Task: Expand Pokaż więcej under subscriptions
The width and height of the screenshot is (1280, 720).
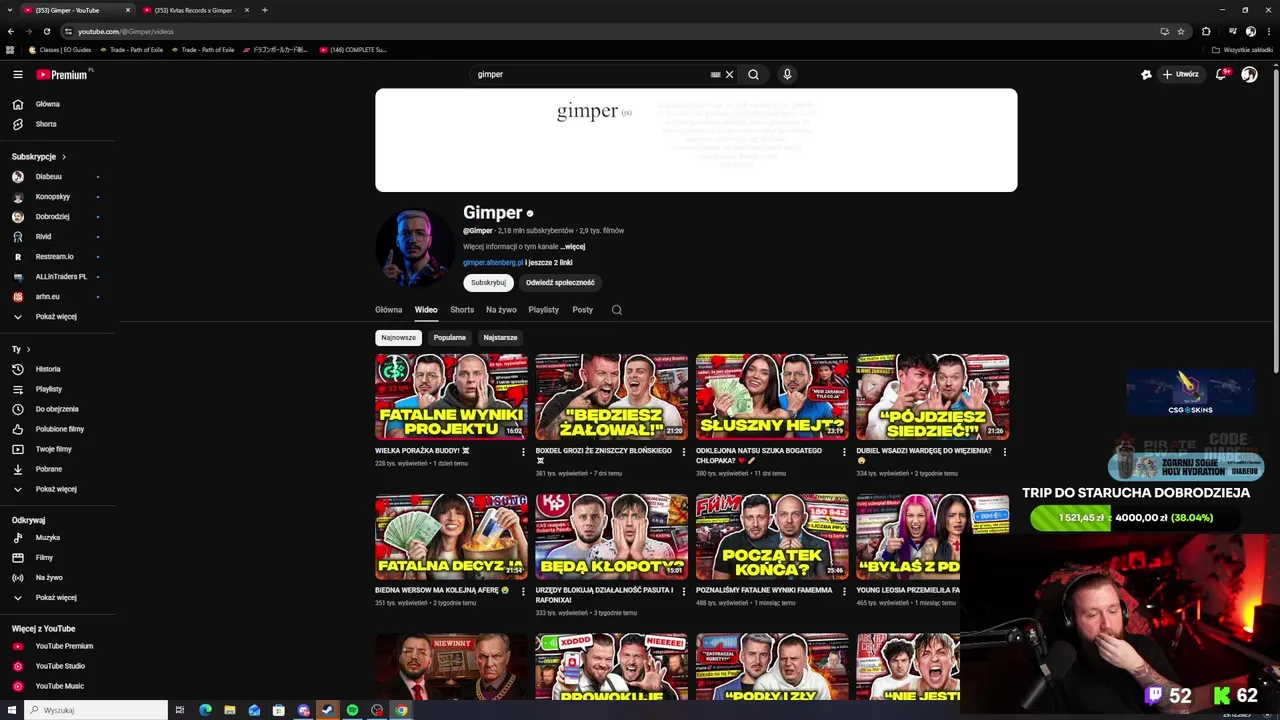Action: click(x=57, y=317)
